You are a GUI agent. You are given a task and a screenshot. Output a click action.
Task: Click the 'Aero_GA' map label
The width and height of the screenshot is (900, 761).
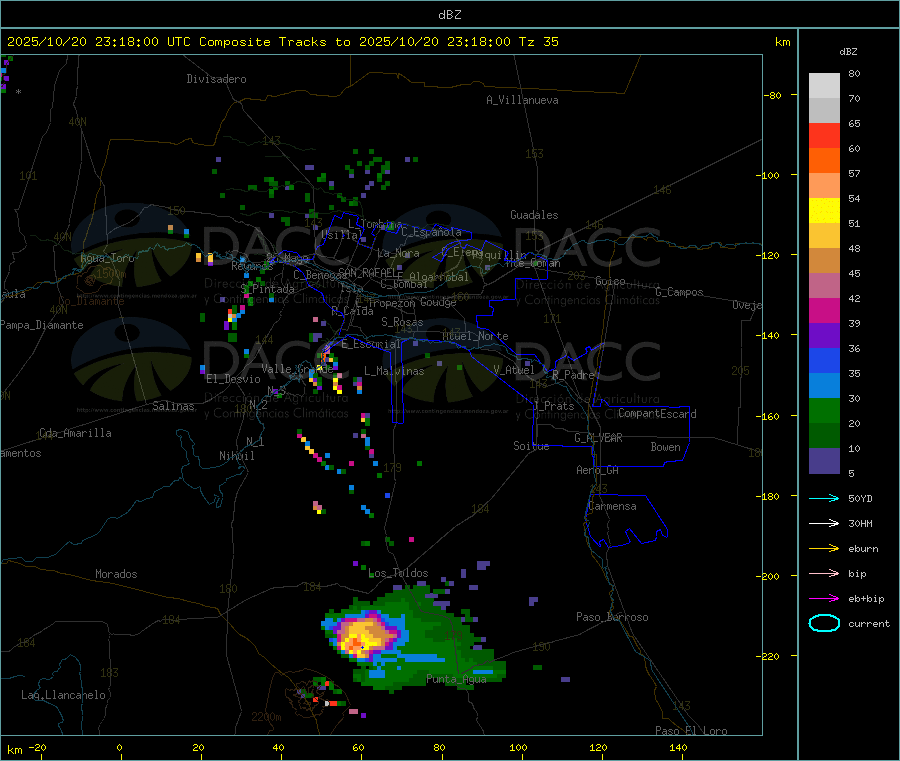tap(598, 470)
